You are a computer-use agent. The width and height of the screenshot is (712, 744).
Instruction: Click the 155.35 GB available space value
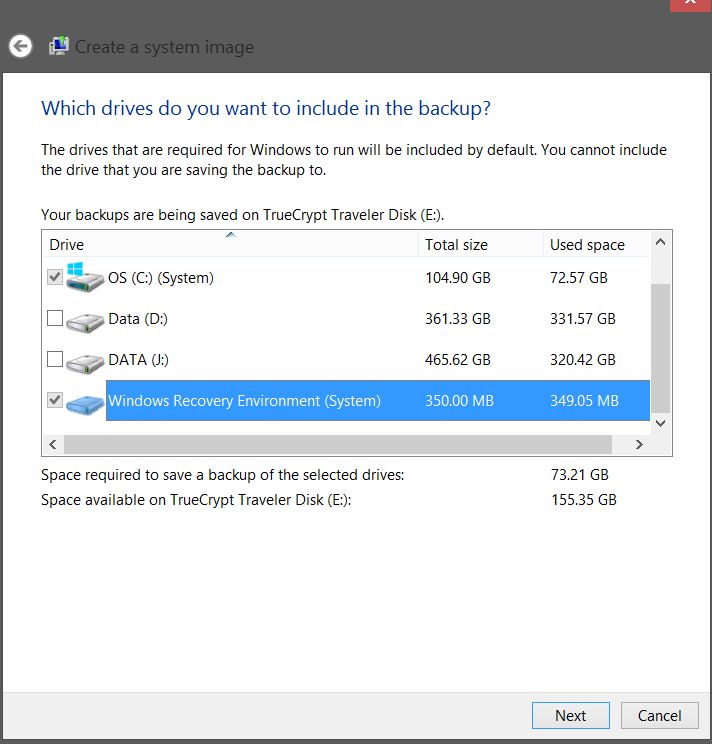583,500
